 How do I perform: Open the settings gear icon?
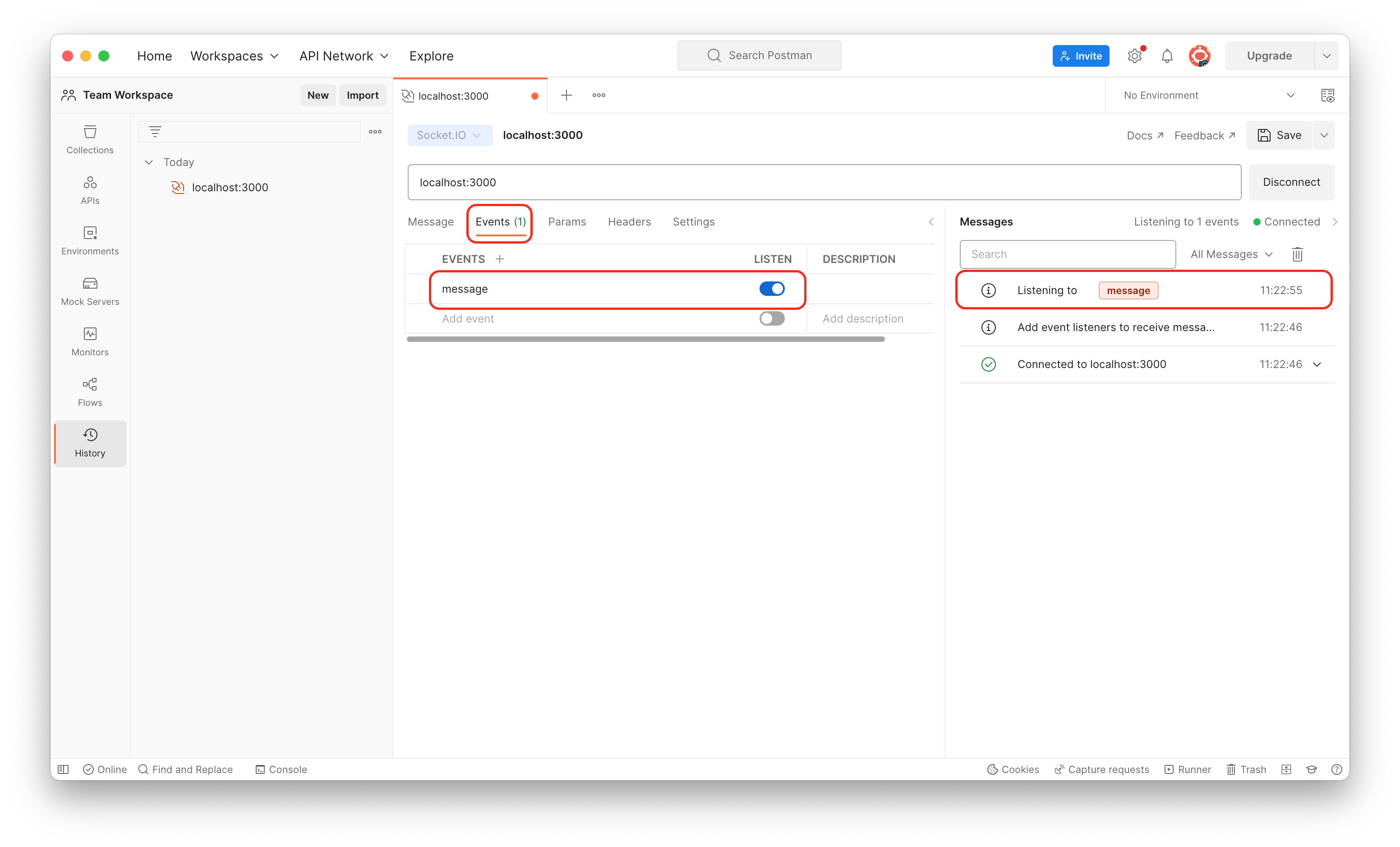coord(1135,55)
